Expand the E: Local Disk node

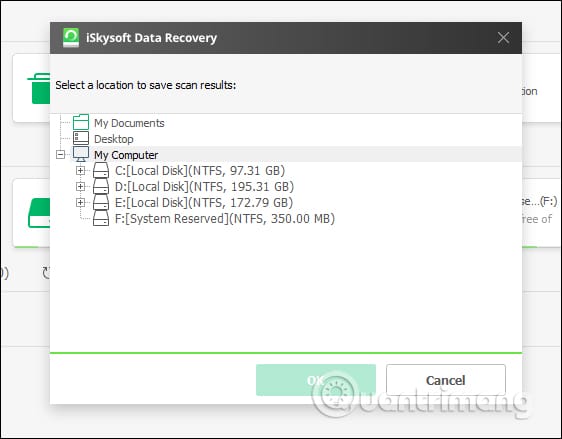[x=80, y=202]
